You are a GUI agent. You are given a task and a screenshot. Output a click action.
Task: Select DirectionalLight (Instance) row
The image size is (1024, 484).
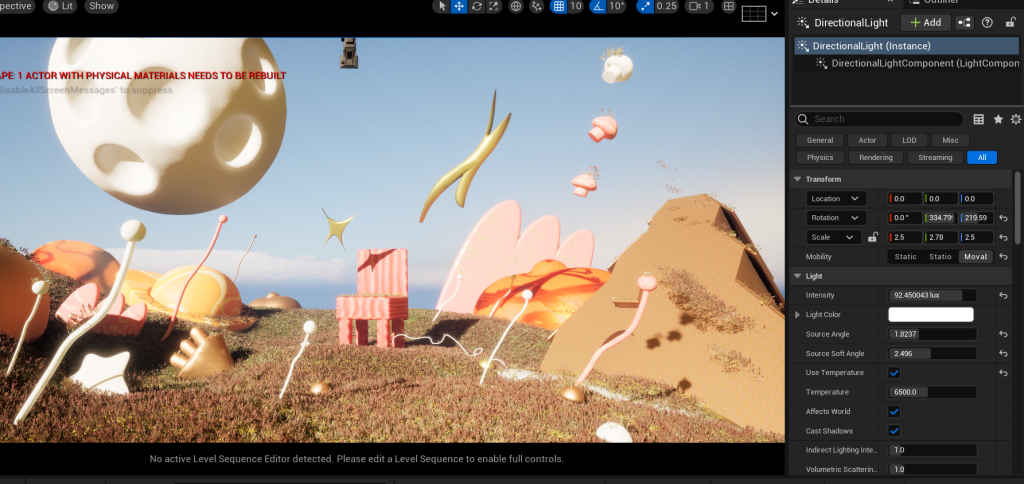[908, 46]
